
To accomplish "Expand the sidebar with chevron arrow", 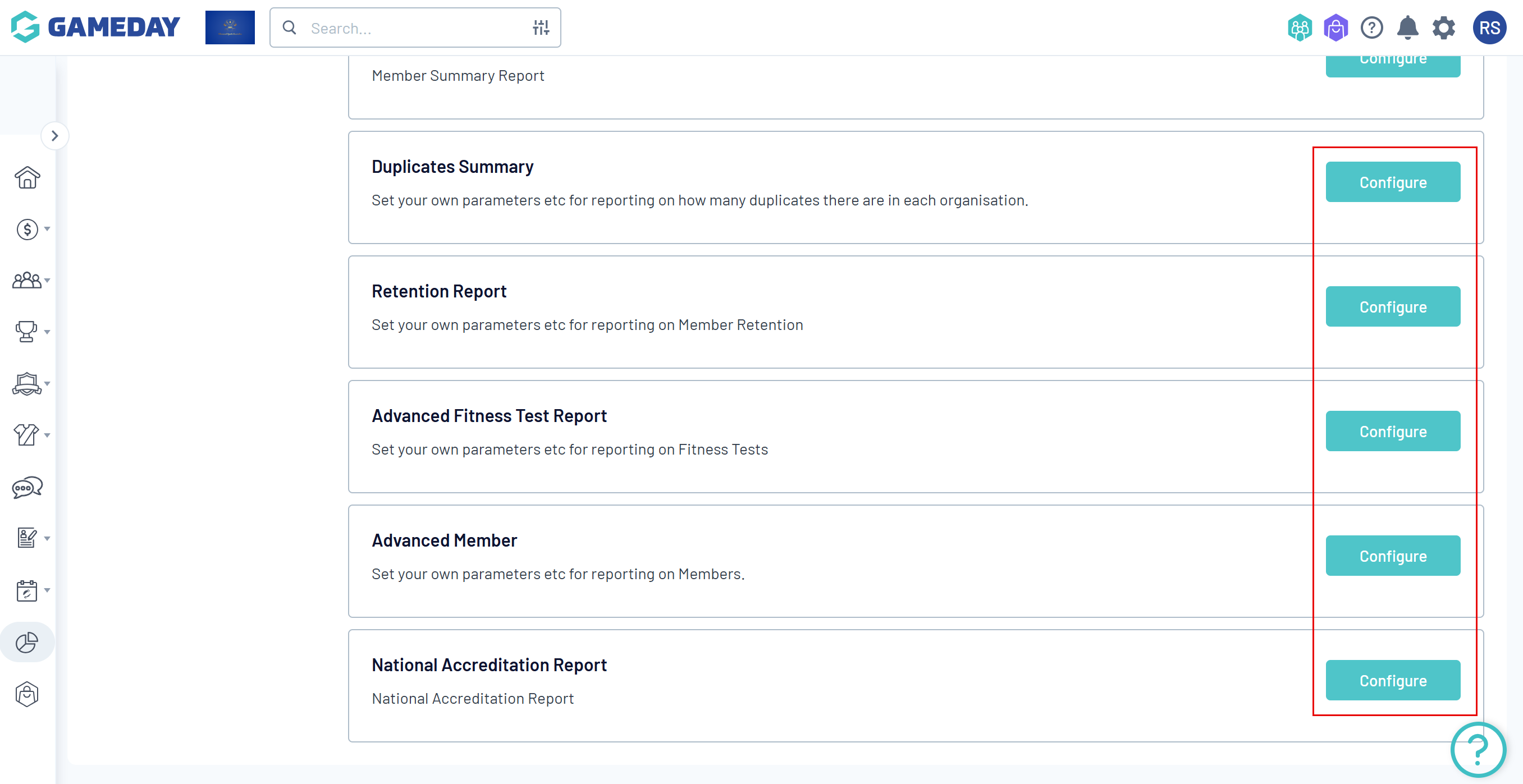I will (x=55, y=136).
